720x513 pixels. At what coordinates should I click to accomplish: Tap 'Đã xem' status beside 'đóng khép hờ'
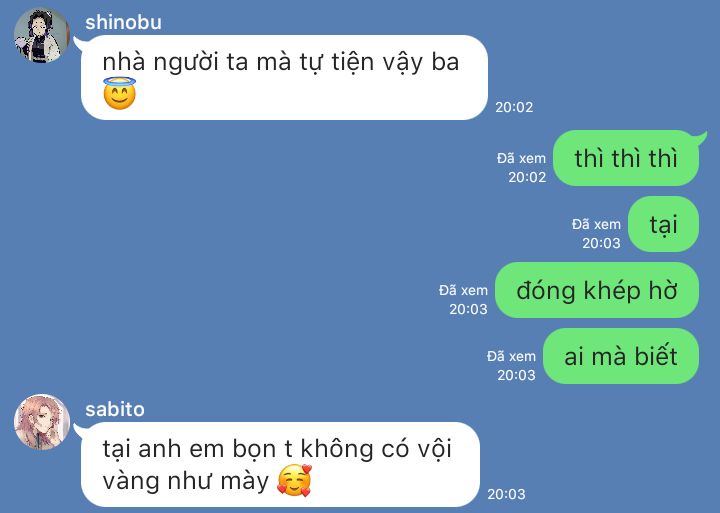(463, 290)
